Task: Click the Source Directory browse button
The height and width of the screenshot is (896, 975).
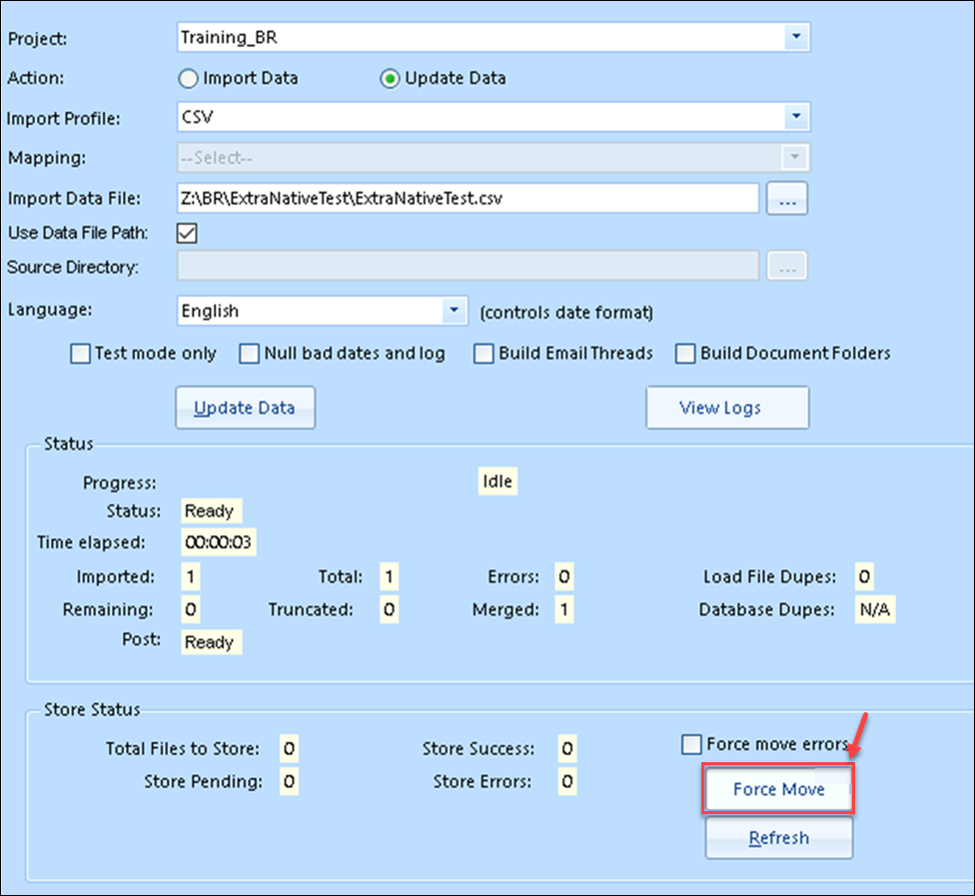Action: [787, 266]
